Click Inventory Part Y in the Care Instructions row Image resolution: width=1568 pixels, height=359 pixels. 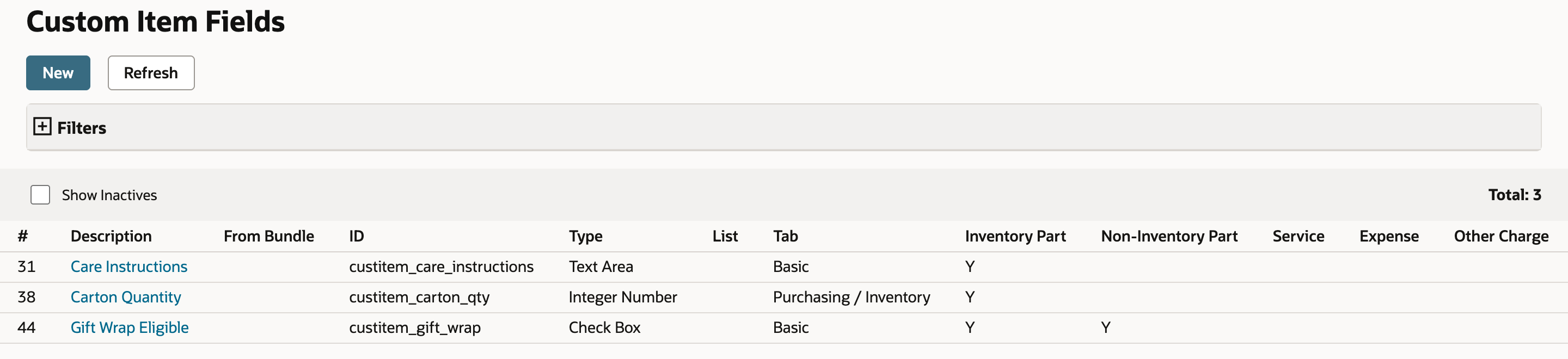click(x=970, y=267)
